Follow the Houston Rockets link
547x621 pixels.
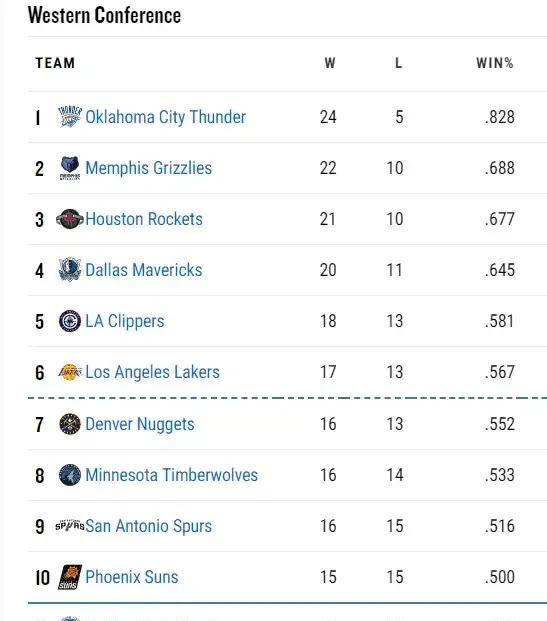(x=144, y=219)
